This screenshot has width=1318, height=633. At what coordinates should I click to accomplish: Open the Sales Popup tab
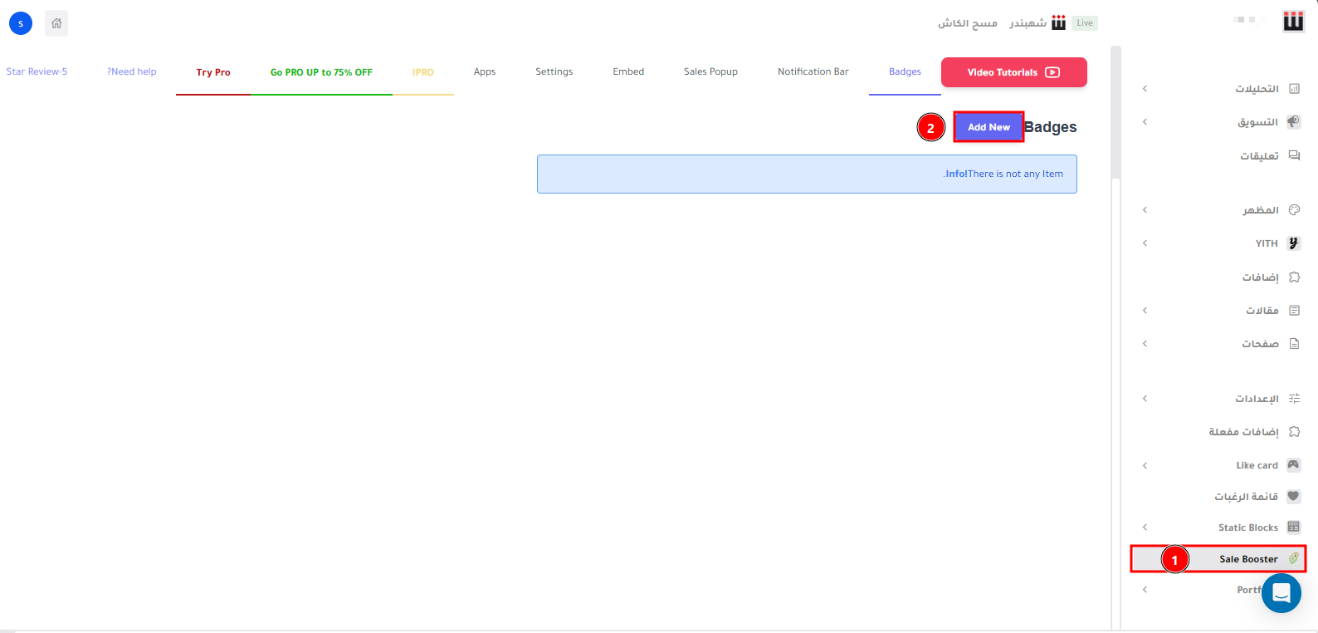tap(710, 72)
